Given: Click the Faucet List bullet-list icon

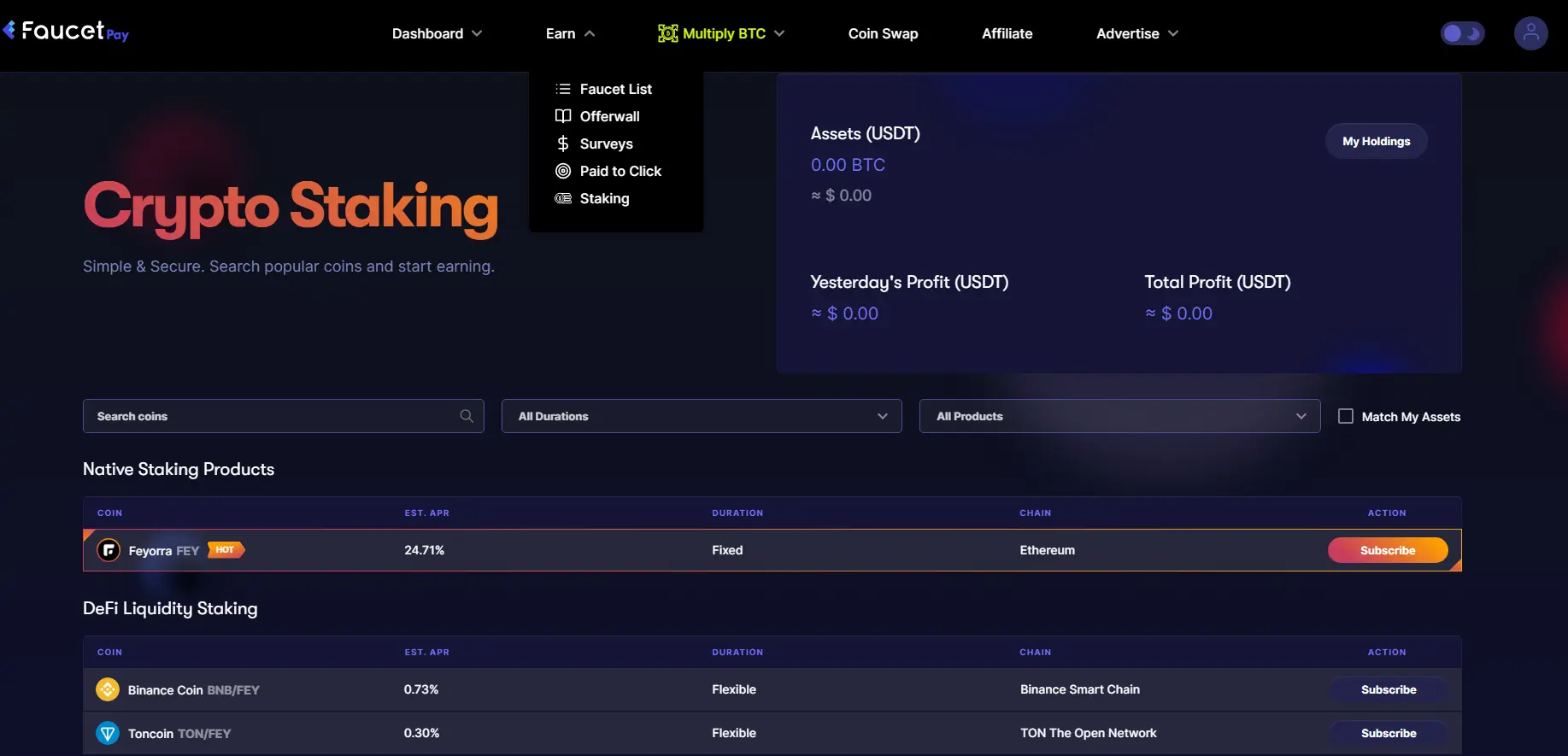Looking at the screenshot, I should [563, 89].
